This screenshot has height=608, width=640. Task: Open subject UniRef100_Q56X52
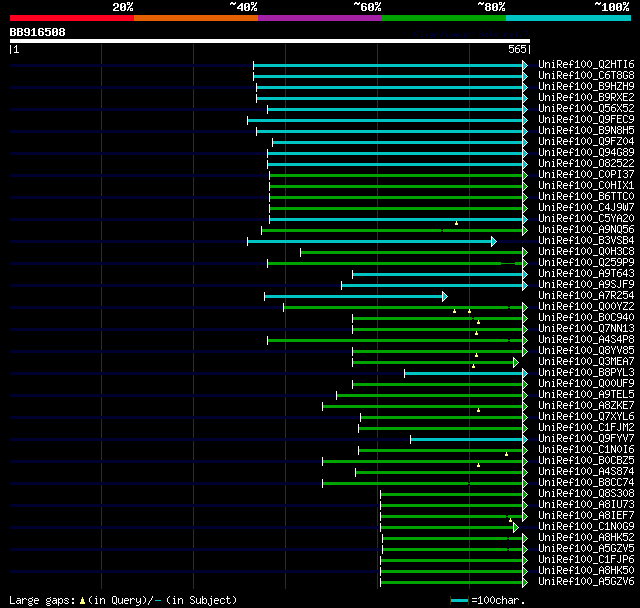click(x=586, y=109)
